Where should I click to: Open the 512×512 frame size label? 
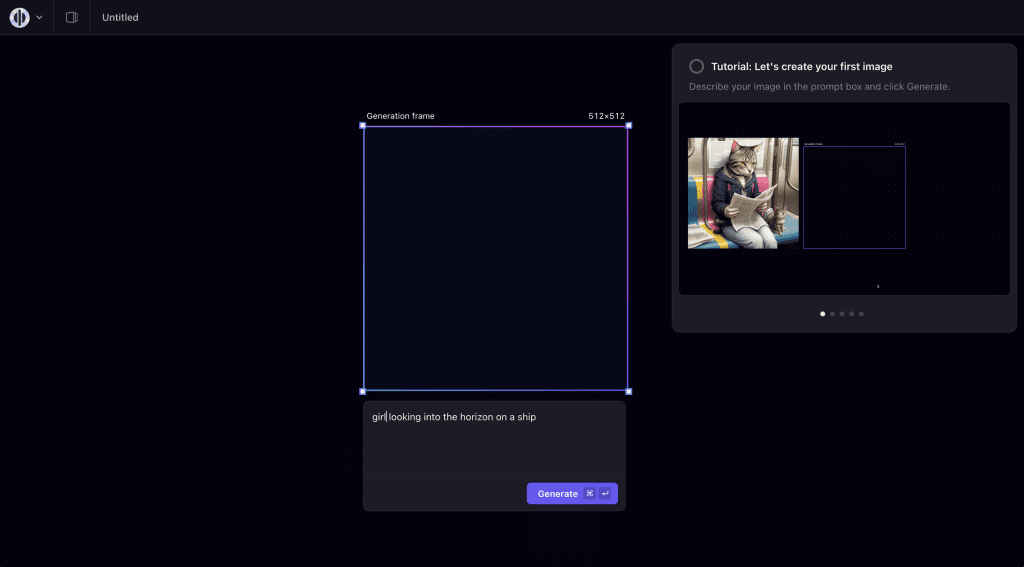click(606, 116)
